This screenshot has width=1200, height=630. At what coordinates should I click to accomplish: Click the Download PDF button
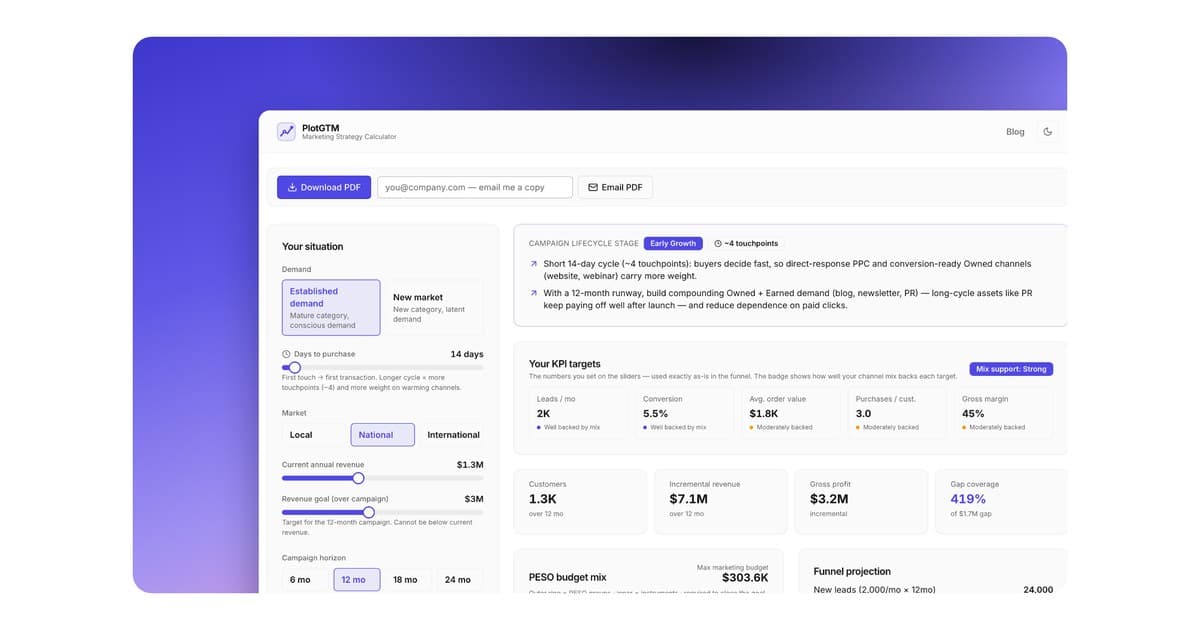pyautogui.click(x=324, y=187)
